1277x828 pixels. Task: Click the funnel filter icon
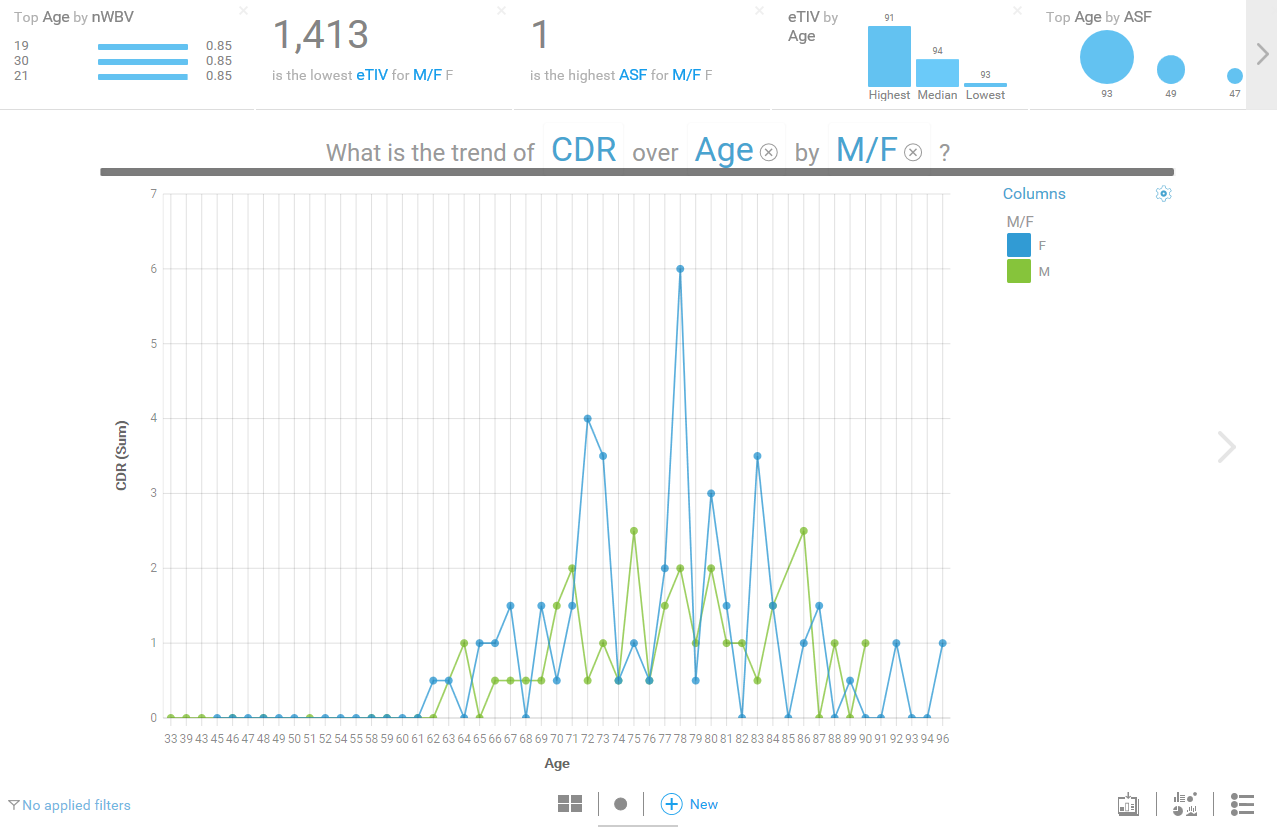pyautogui.click(x=13, y=805)
